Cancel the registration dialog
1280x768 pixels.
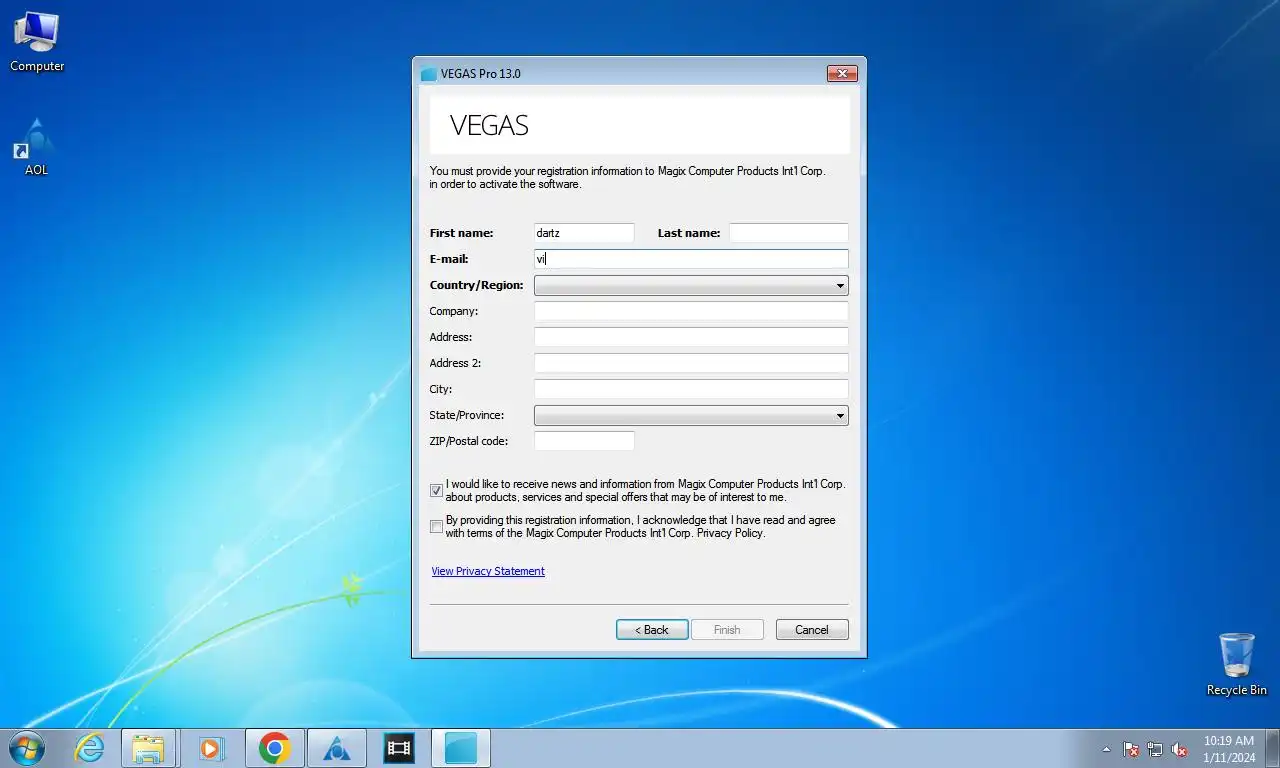click(812, 630)
